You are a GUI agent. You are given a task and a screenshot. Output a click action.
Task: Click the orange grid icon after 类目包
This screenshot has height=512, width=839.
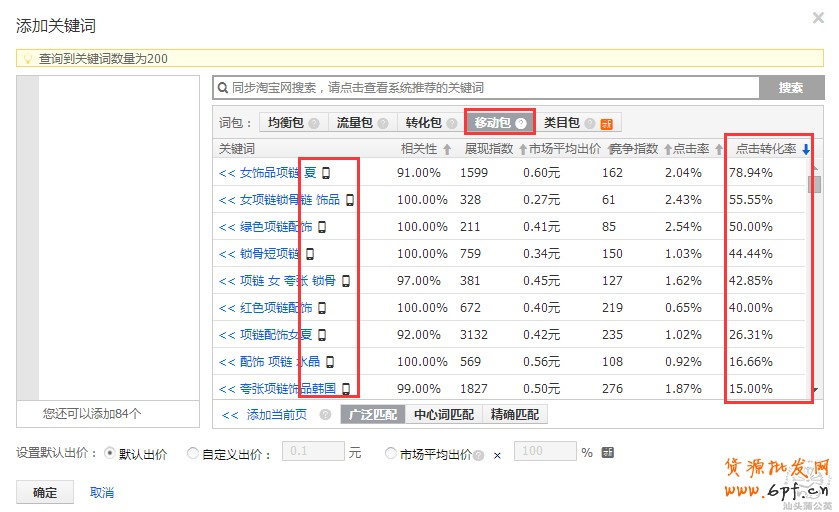pos(606,124)
